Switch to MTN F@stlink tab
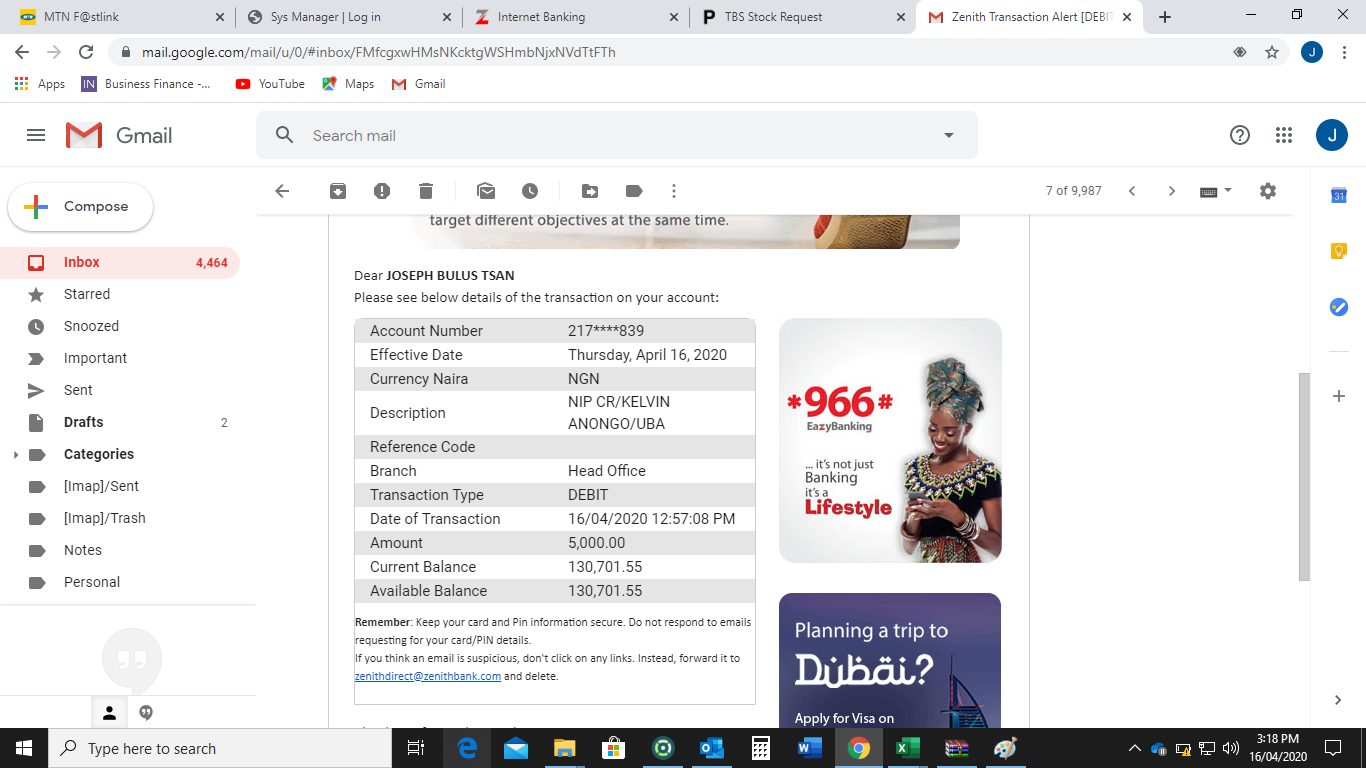Image resolution: width=1366 pixels, height=768 pixels. click(119, 17)
